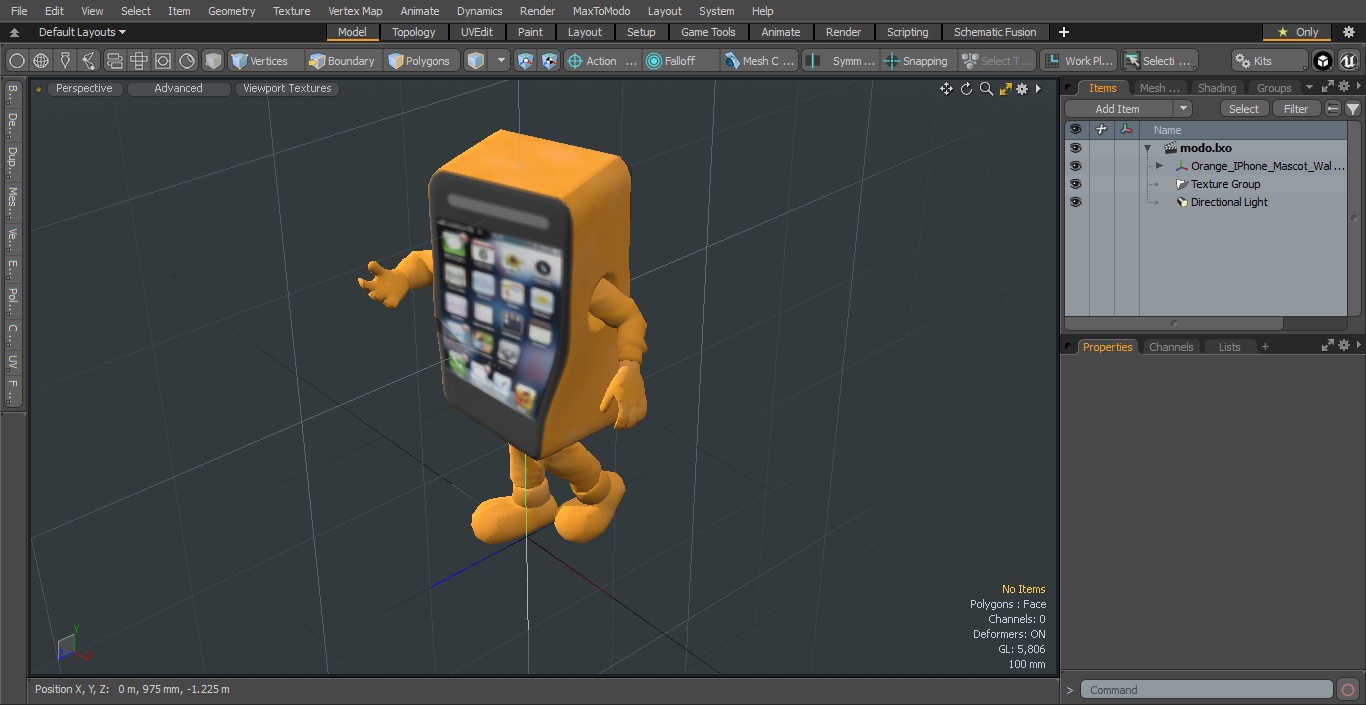Open the Vertex Map menu
The width and height of the screenshot is (1366, 705).
(x=355, y=11)
